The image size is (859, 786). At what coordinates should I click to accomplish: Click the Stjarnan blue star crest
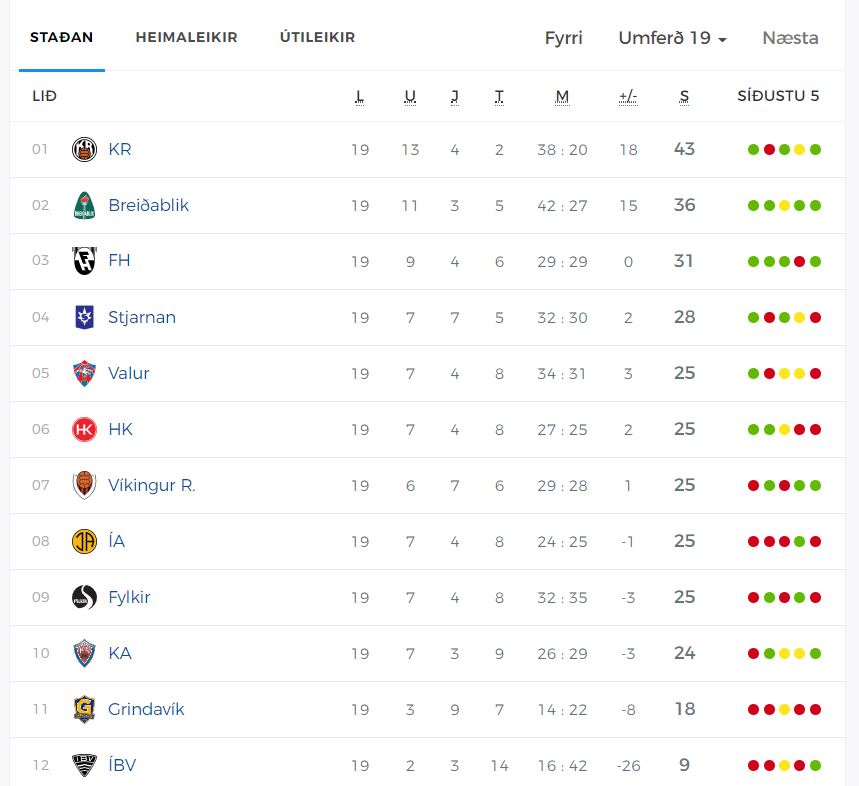tap(84, 317)
